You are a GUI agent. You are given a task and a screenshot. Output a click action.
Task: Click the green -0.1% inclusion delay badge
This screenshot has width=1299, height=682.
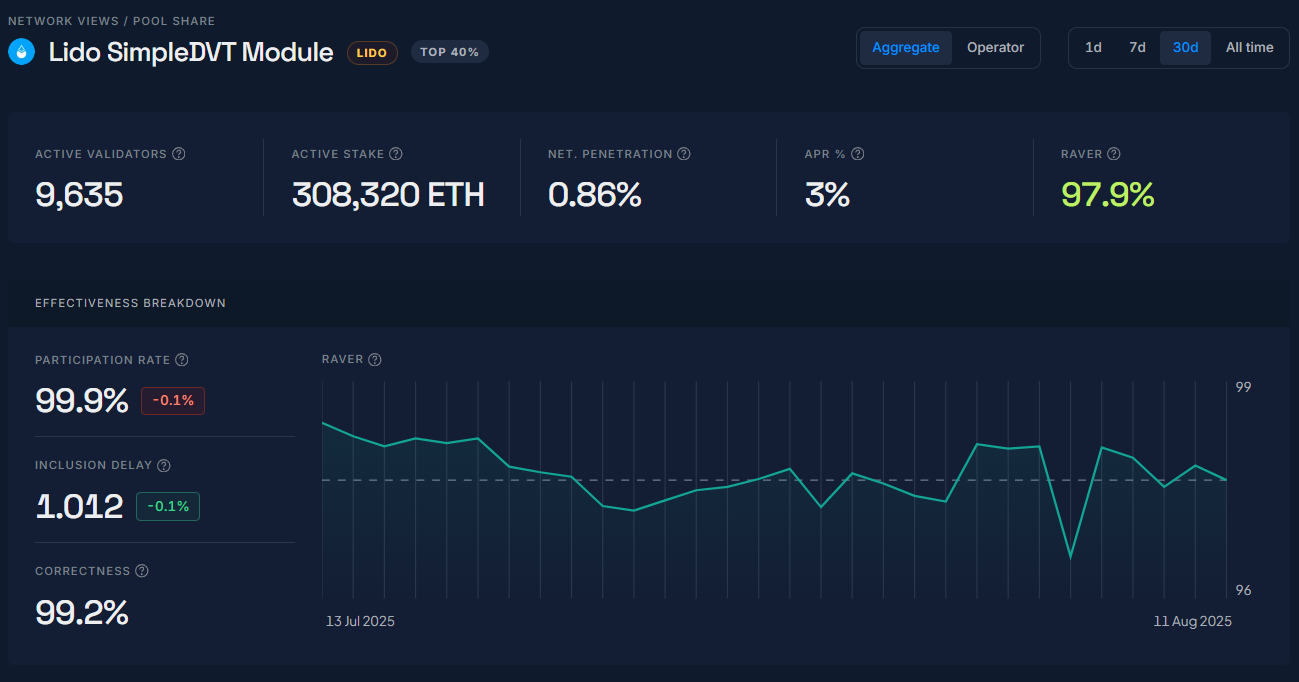[x=168, y=507]
